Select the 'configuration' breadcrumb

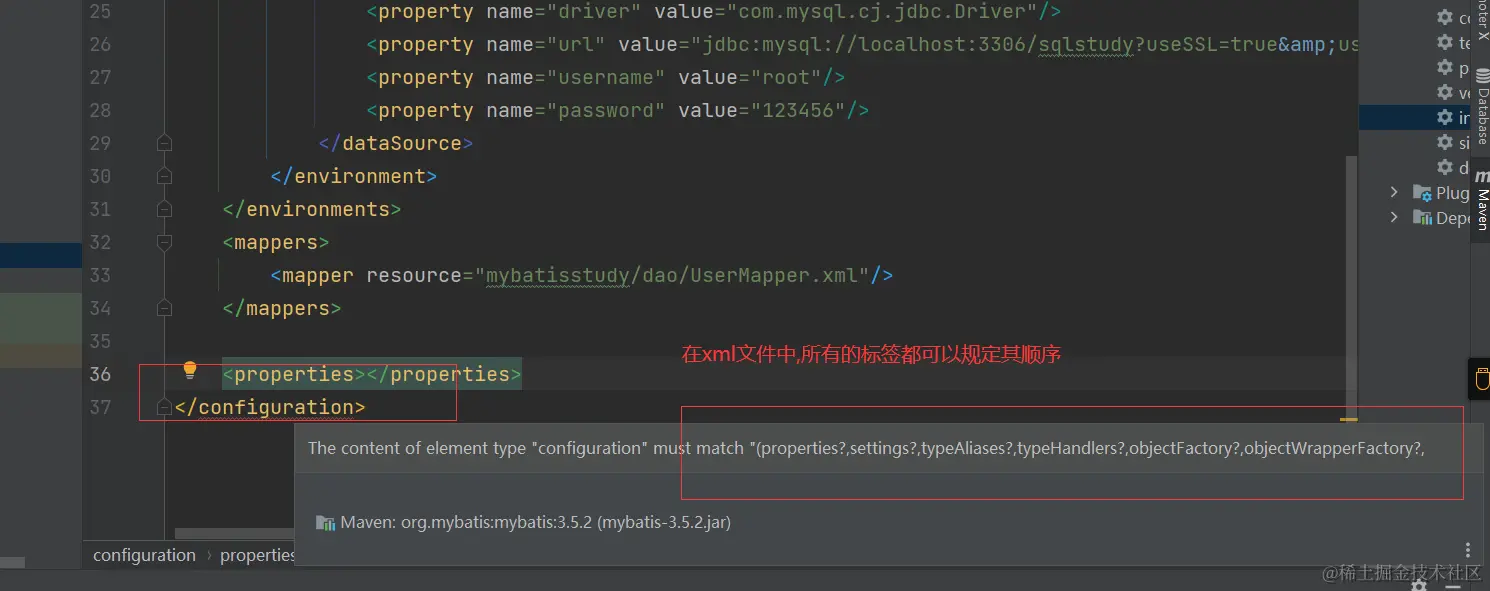pyautogui.click(x=144, y=555)
